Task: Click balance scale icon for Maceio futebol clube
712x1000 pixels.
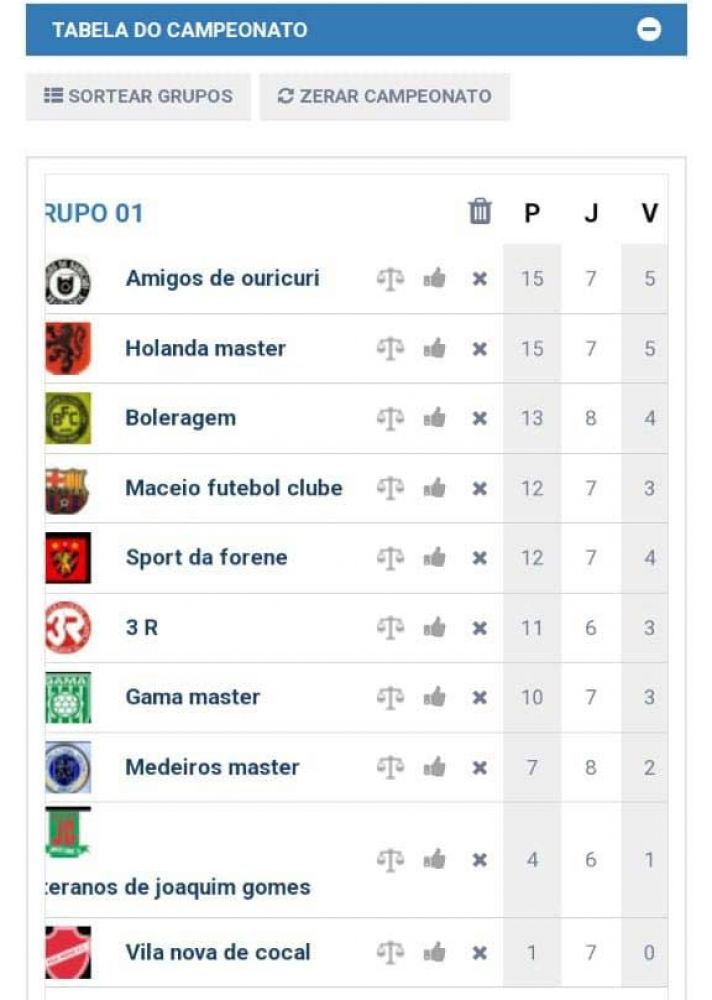Action: pos(389,488)
